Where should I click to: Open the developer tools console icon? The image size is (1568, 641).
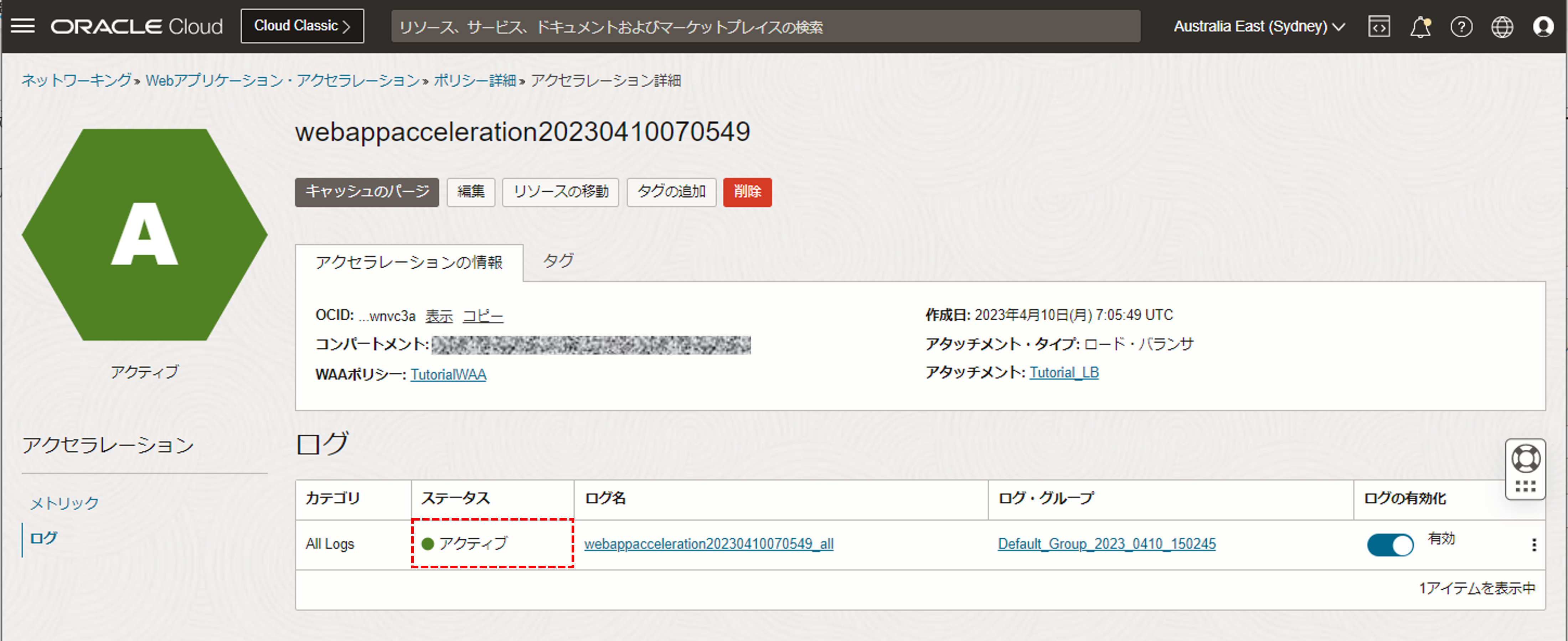tap(1379, 26)
